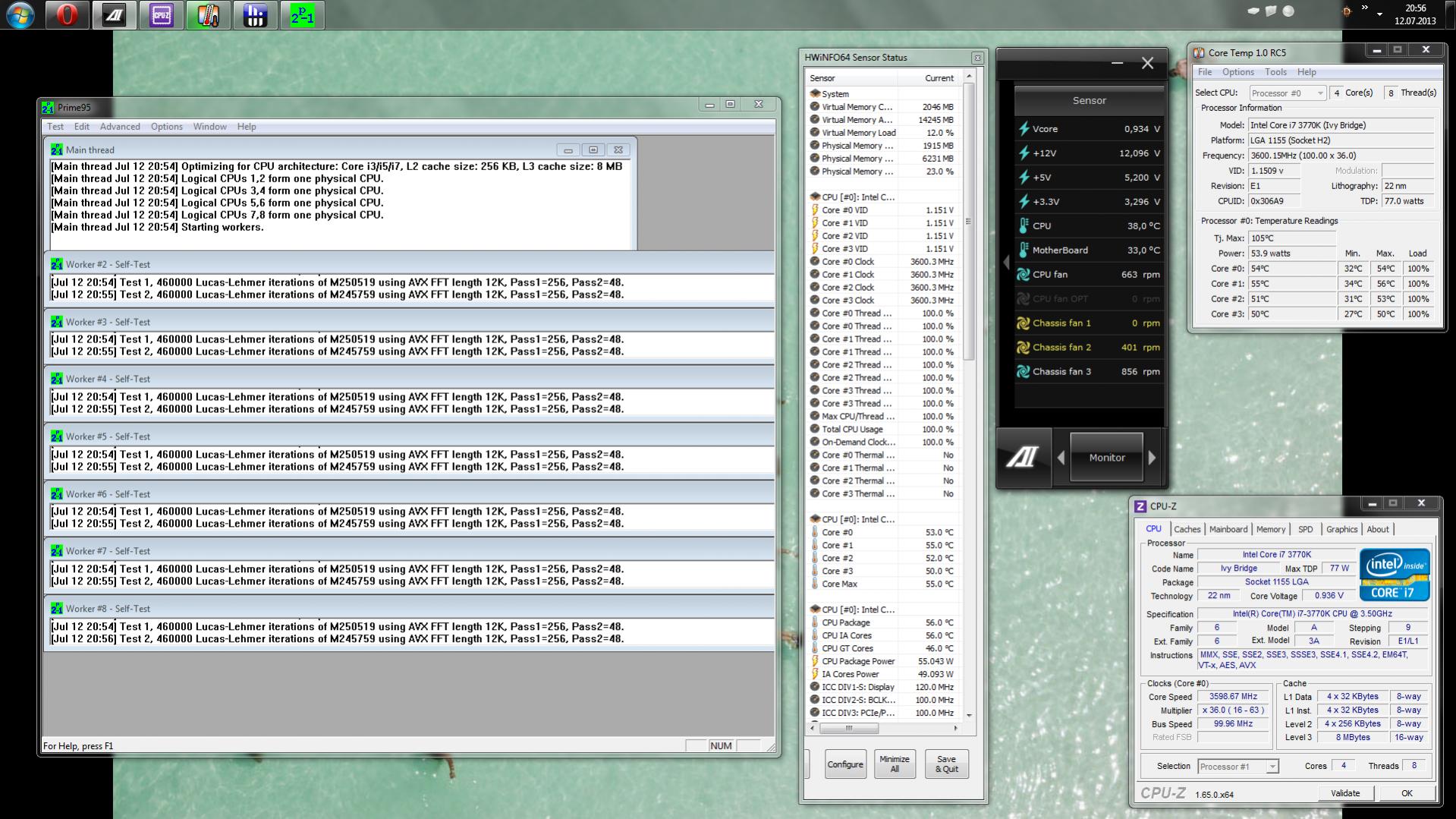Click the Chassis fan 2 yellow fan icon
Screen dimensions: 1456x819
1024,348
